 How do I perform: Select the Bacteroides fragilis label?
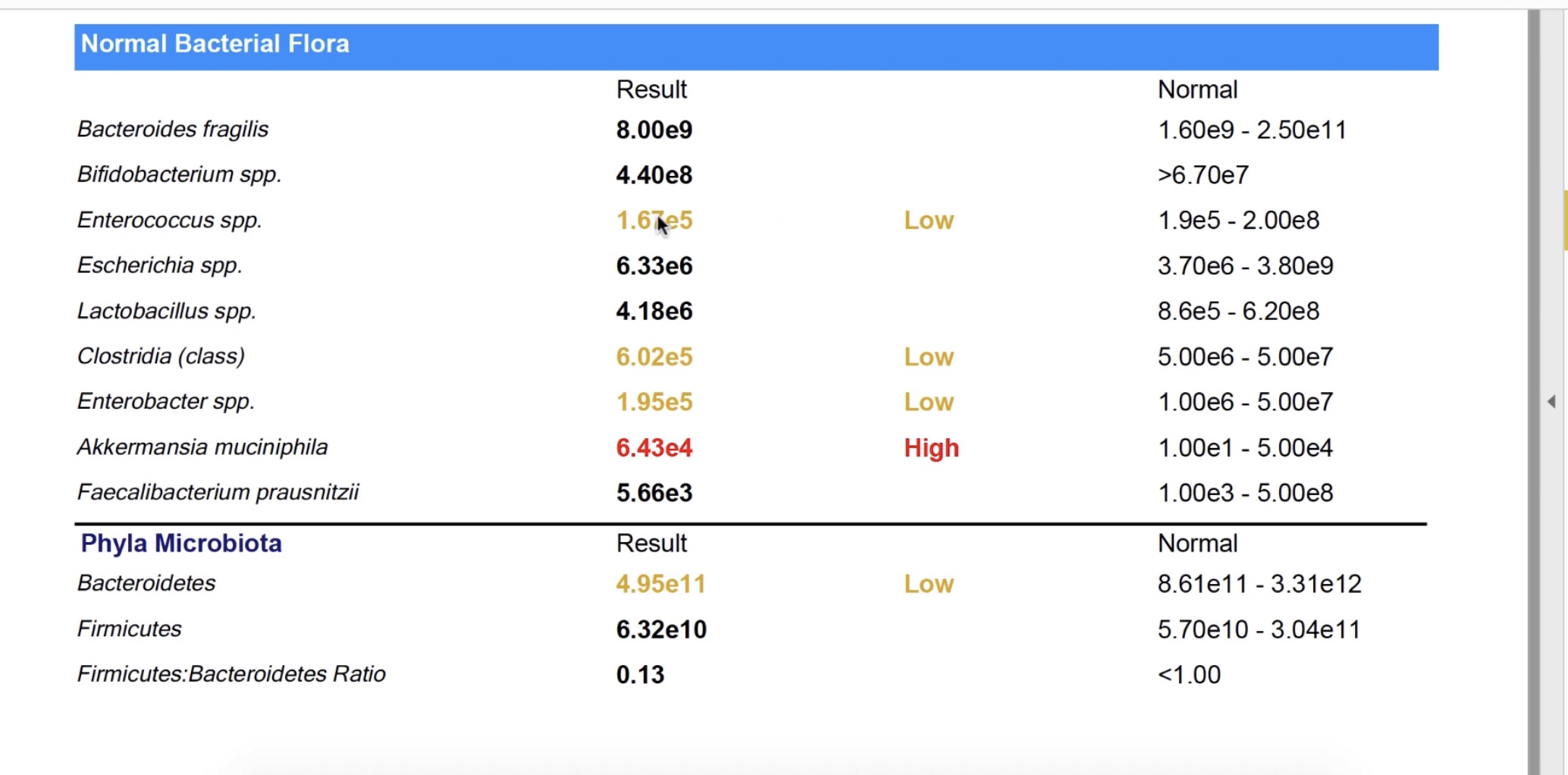pyautogui.click(x=173, y=129)
